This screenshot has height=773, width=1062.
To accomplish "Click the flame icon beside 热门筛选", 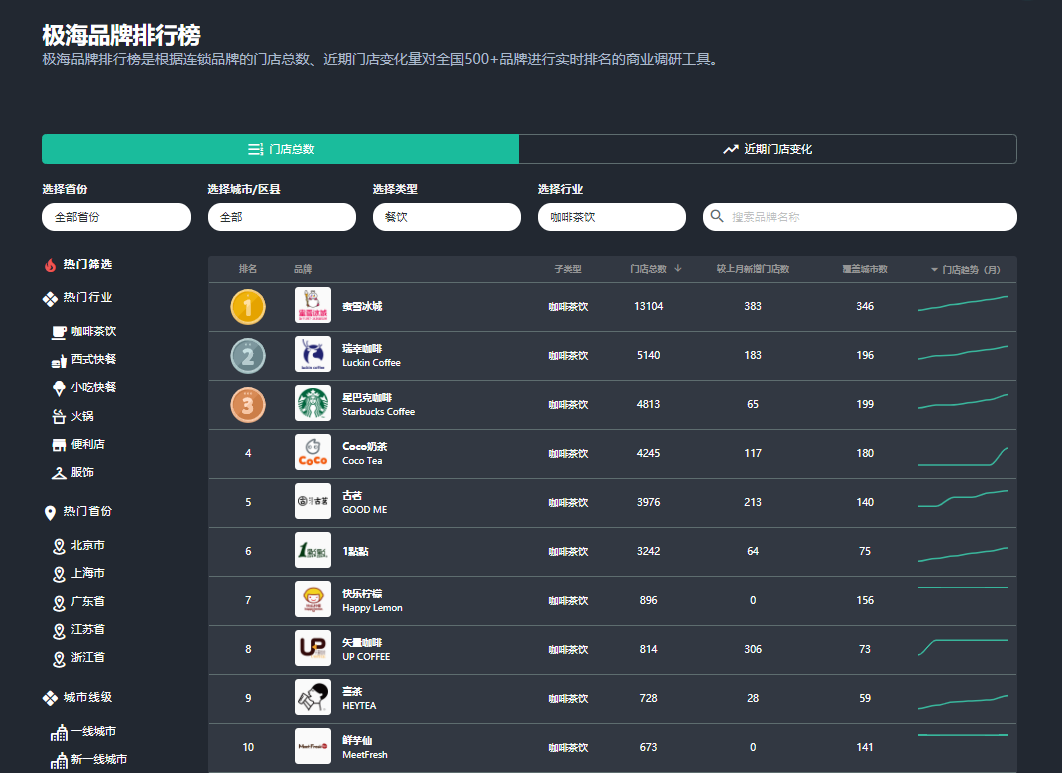I will click(50, 265).
